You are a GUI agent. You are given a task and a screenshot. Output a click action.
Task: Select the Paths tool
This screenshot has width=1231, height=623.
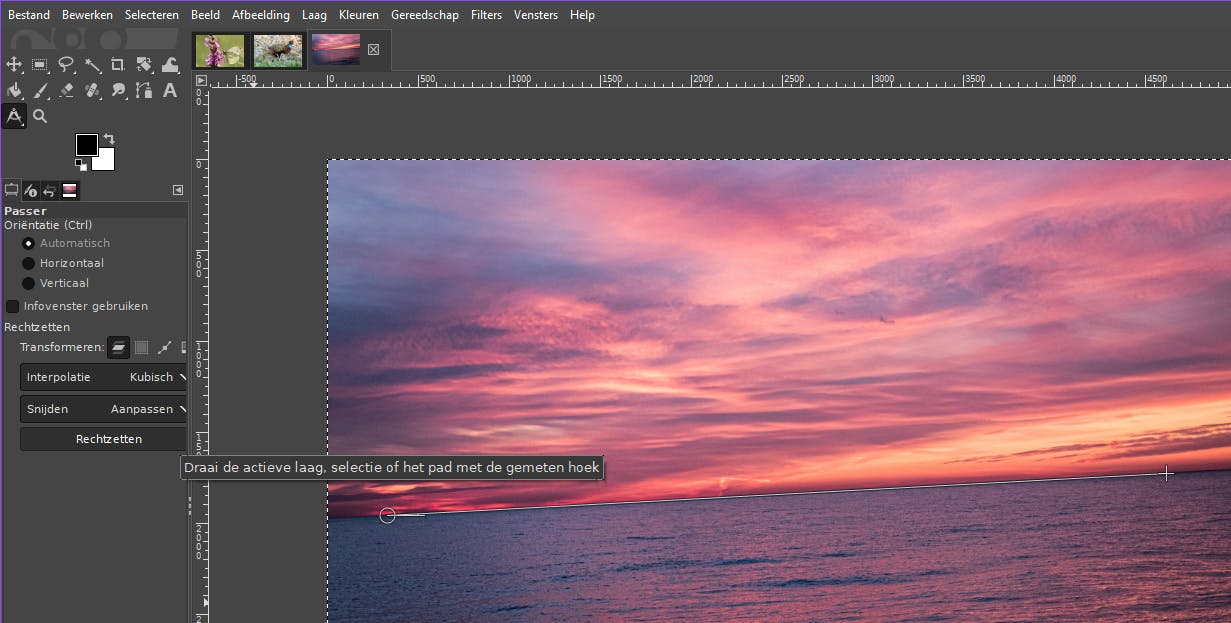(x=144, y=90)
